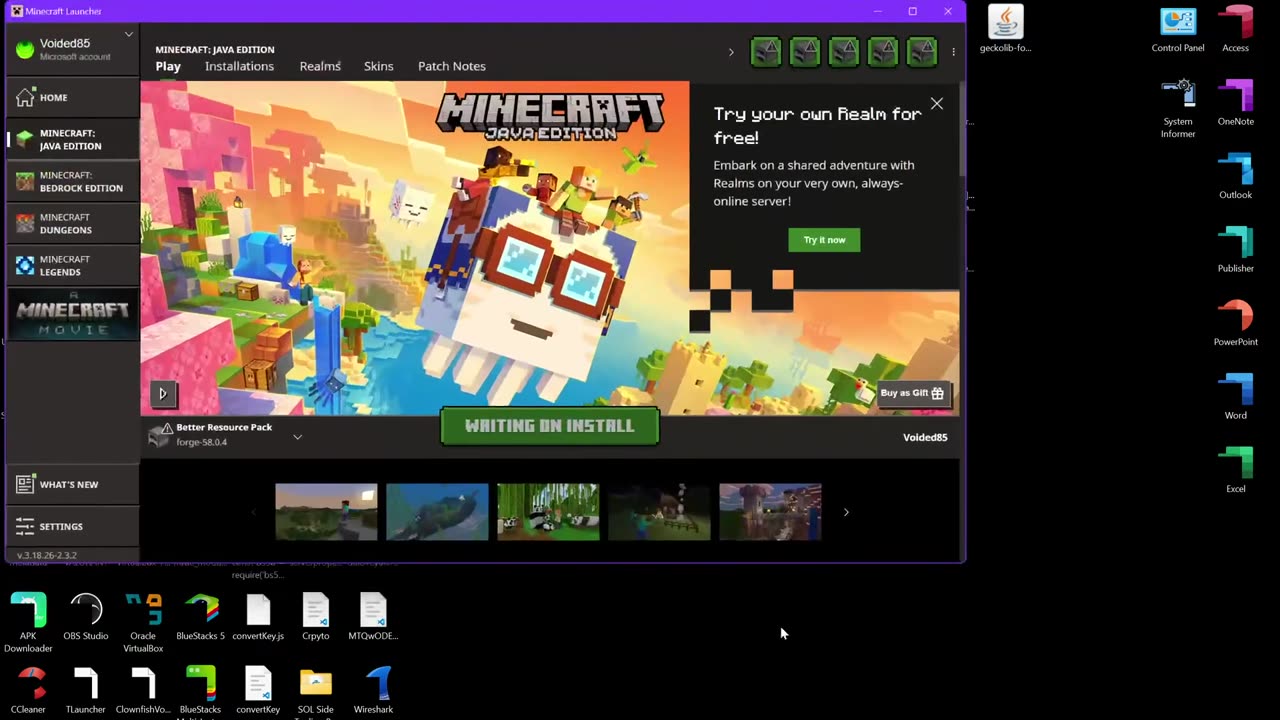Open OneNote desktop shortcut

[1235, 102]
